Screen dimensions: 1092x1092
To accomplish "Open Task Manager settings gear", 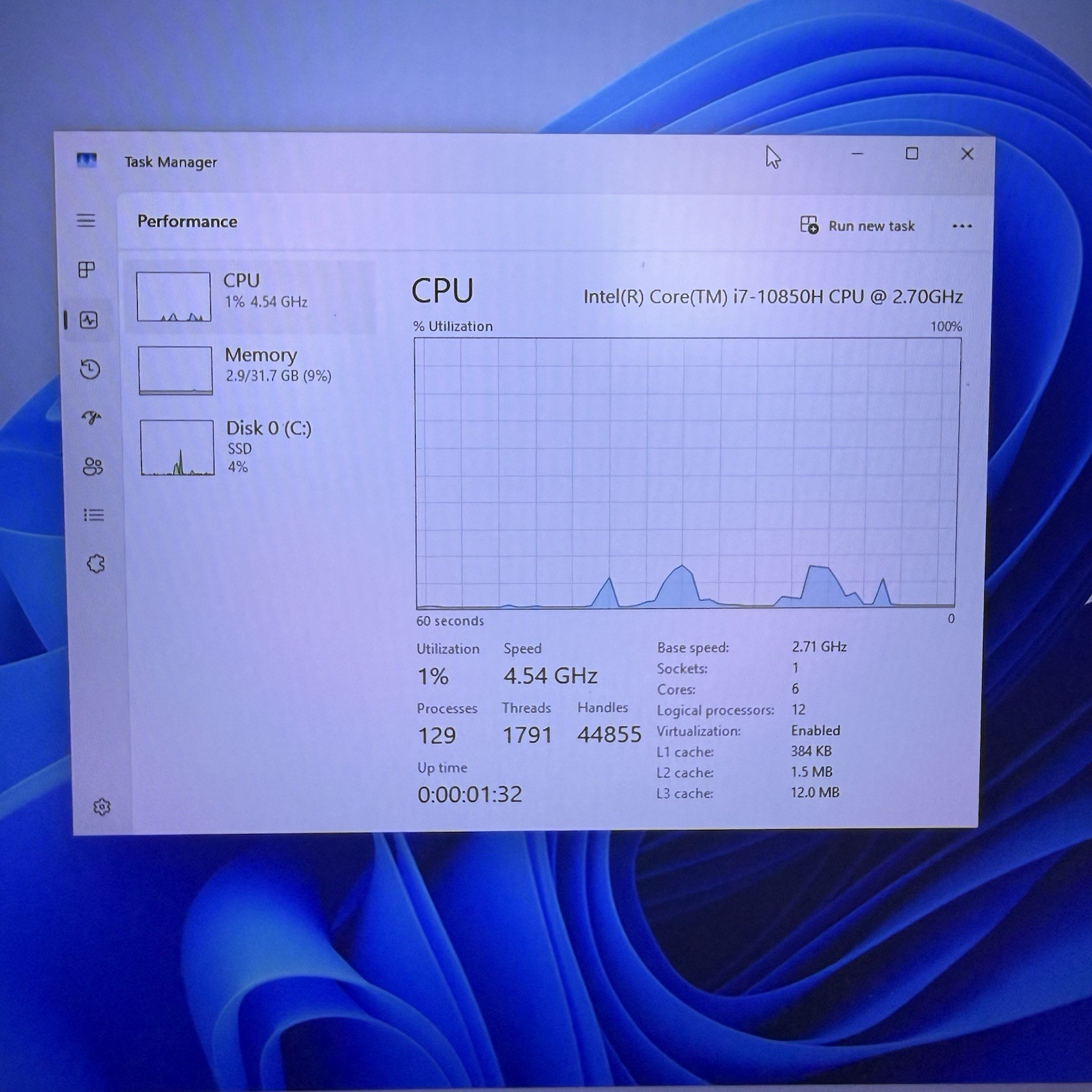I will (x=102, y=807).
